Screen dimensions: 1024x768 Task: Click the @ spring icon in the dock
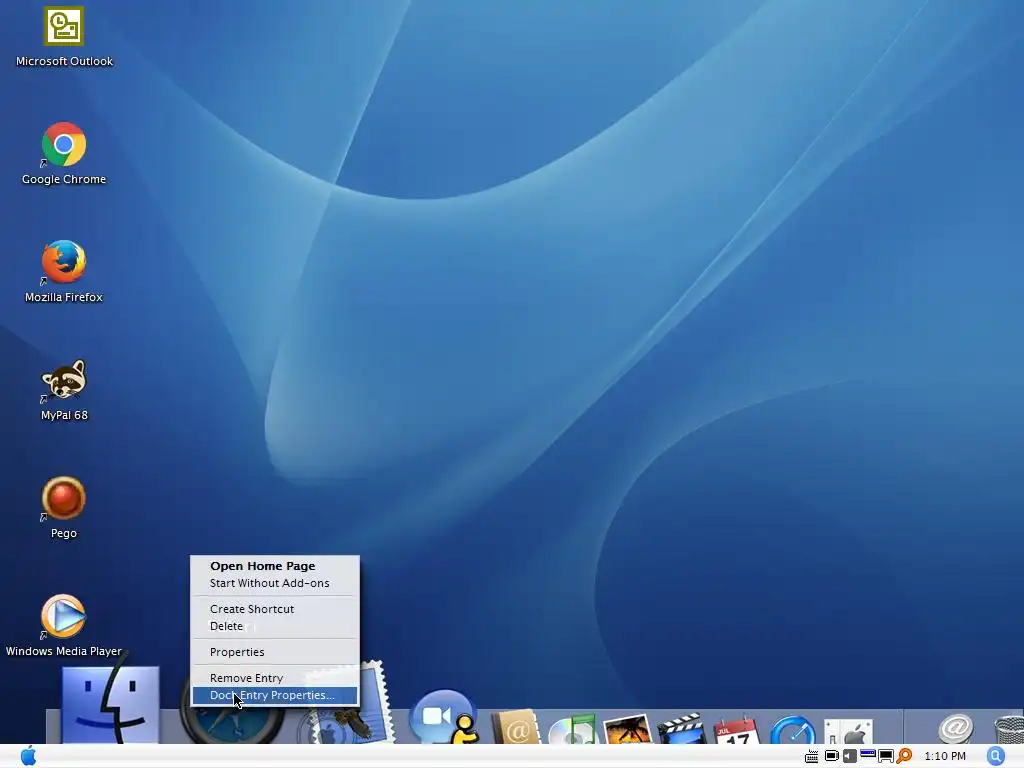click(956, 729)
